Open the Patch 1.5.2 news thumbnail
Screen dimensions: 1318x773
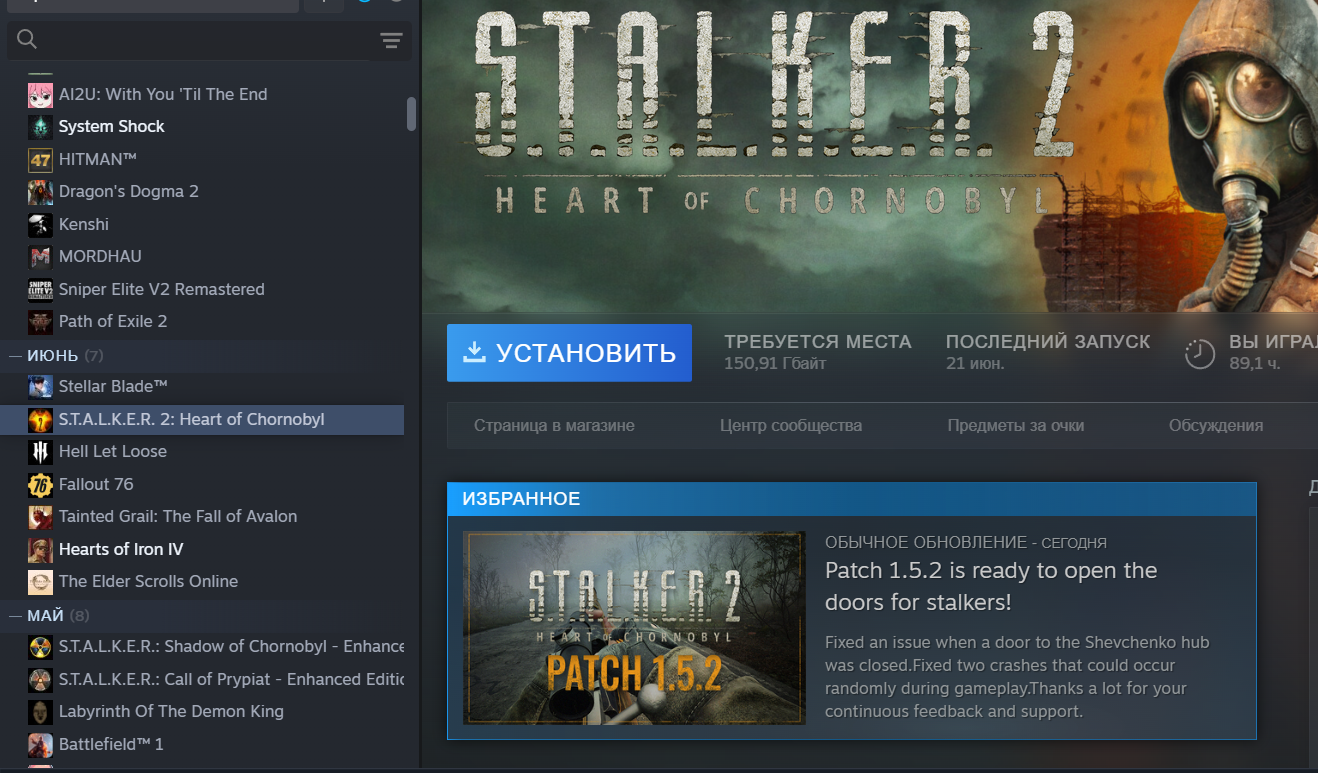coord(634,628)
